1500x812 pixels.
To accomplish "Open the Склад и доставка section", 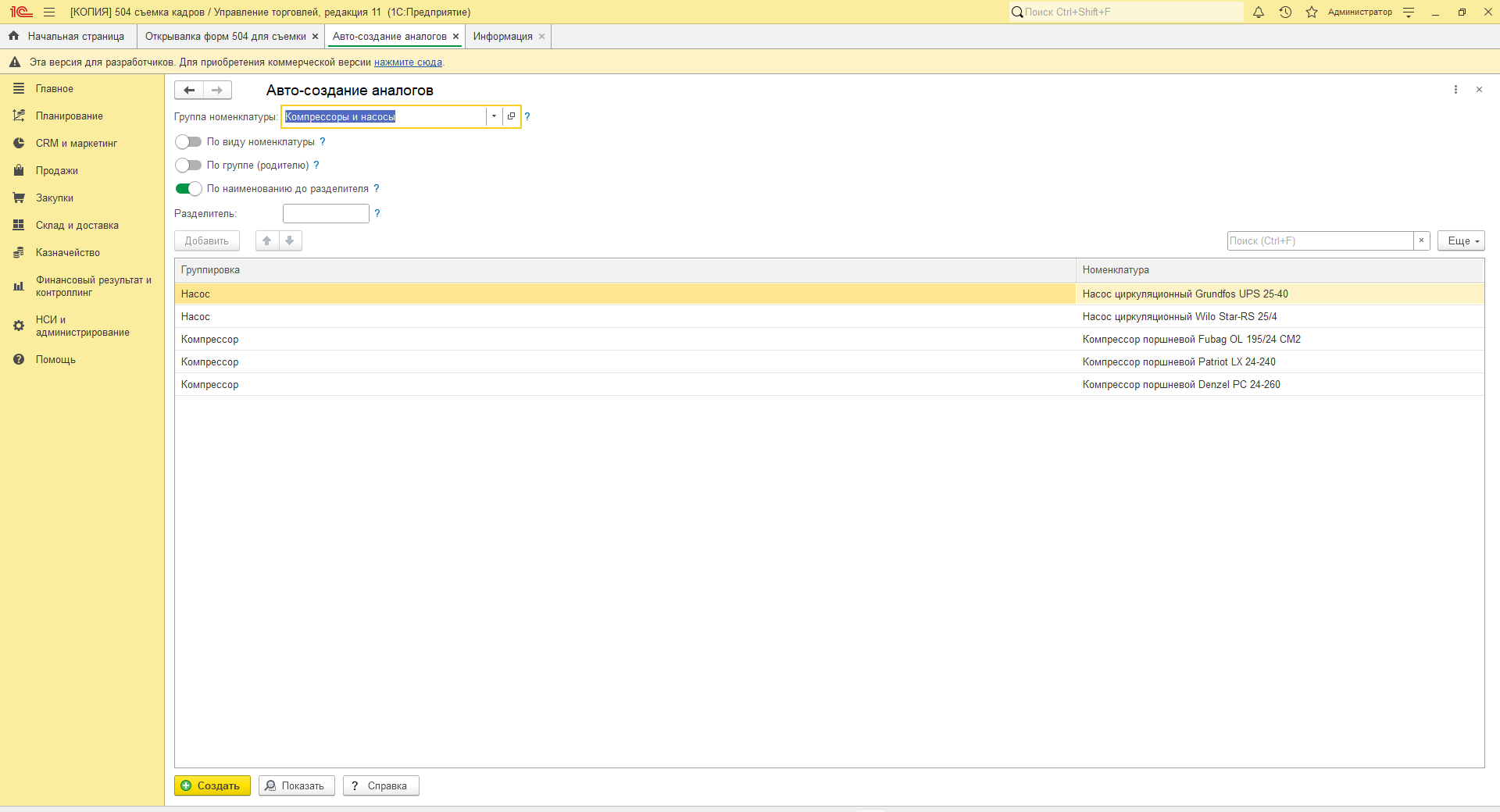I will [x=77, y=225].
